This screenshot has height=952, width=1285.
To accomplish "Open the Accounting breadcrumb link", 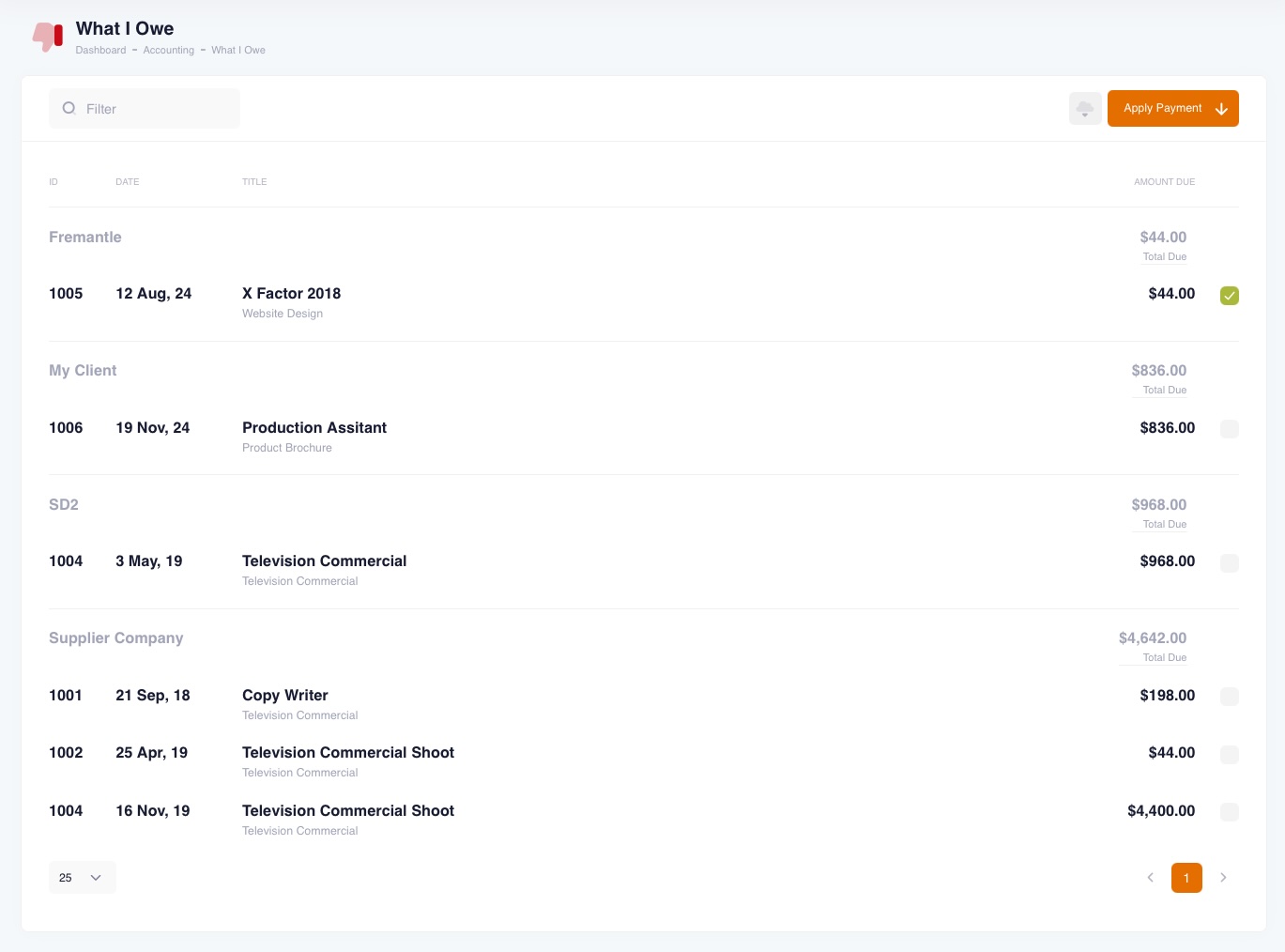I will [x=168, y=51].
